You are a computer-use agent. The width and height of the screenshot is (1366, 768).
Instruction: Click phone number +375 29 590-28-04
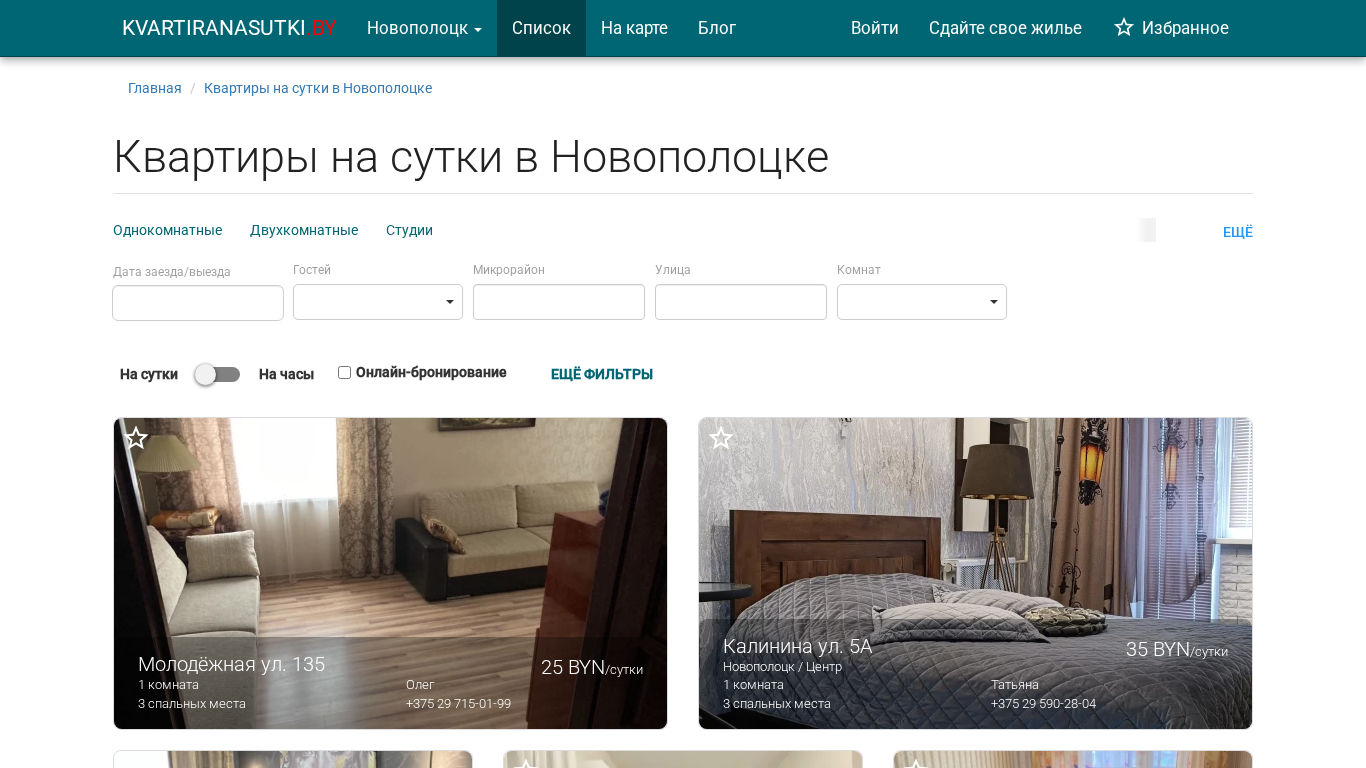(1043, 704)
